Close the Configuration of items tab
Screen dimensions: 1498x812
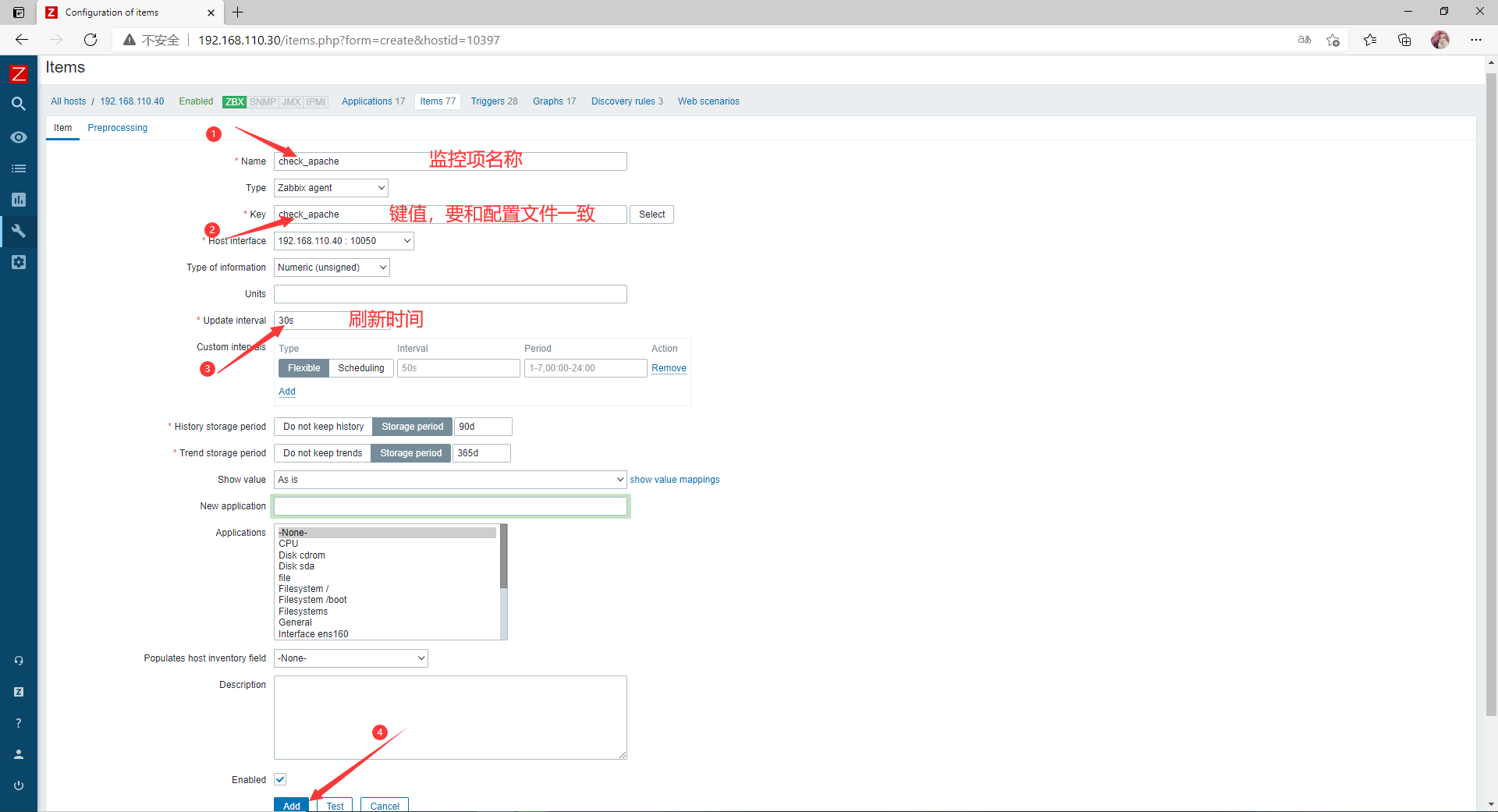point(211,12)
